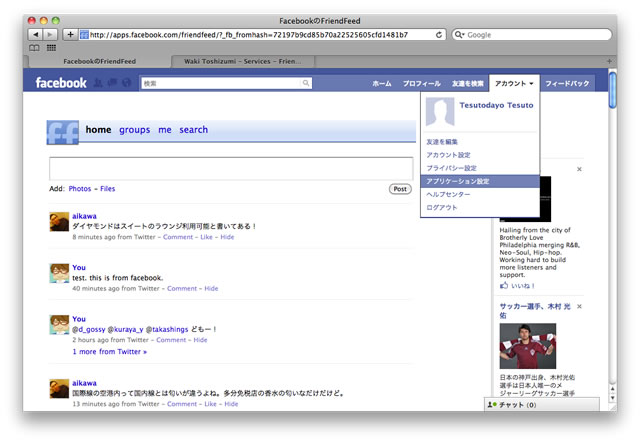Close the first sidebar ad with X
This screenshot has height=443, width=640.
(x=579, y=169)
